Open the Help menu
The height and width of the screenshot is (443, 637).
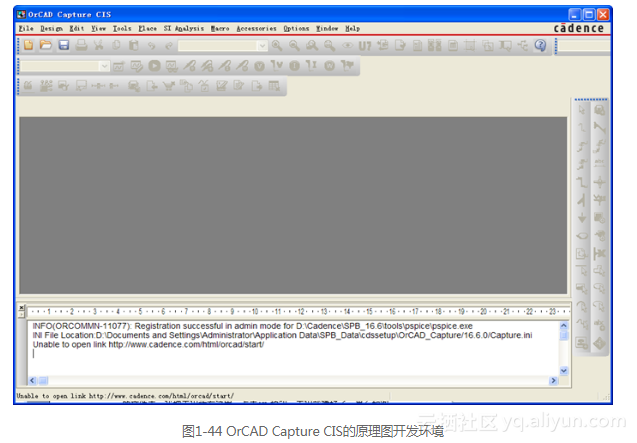(x=353, y=28)
